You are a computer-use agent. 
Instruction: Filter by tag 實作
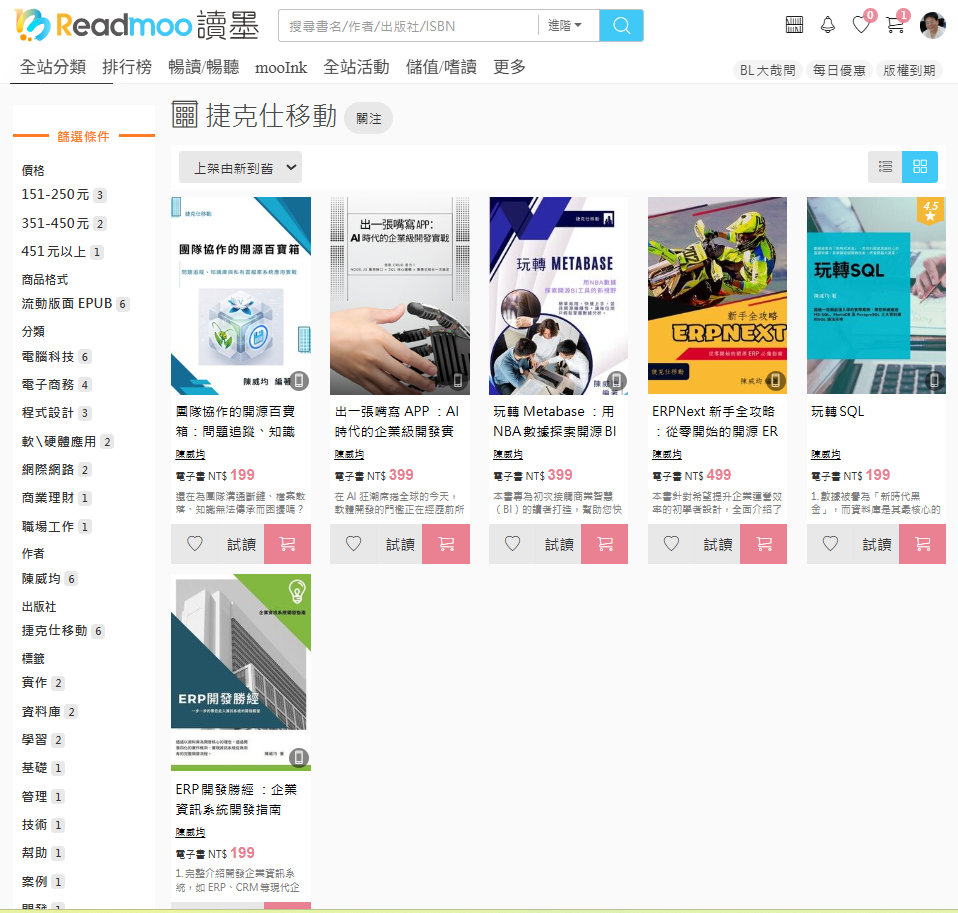[x=43, y=683]
